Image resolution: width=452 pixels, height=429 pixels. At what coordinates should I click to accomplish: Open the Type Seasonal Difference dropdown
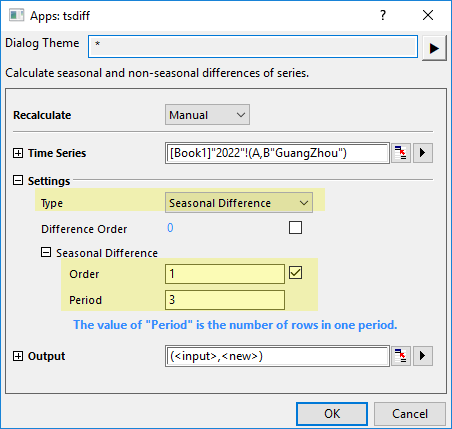(x=239, y=203)
